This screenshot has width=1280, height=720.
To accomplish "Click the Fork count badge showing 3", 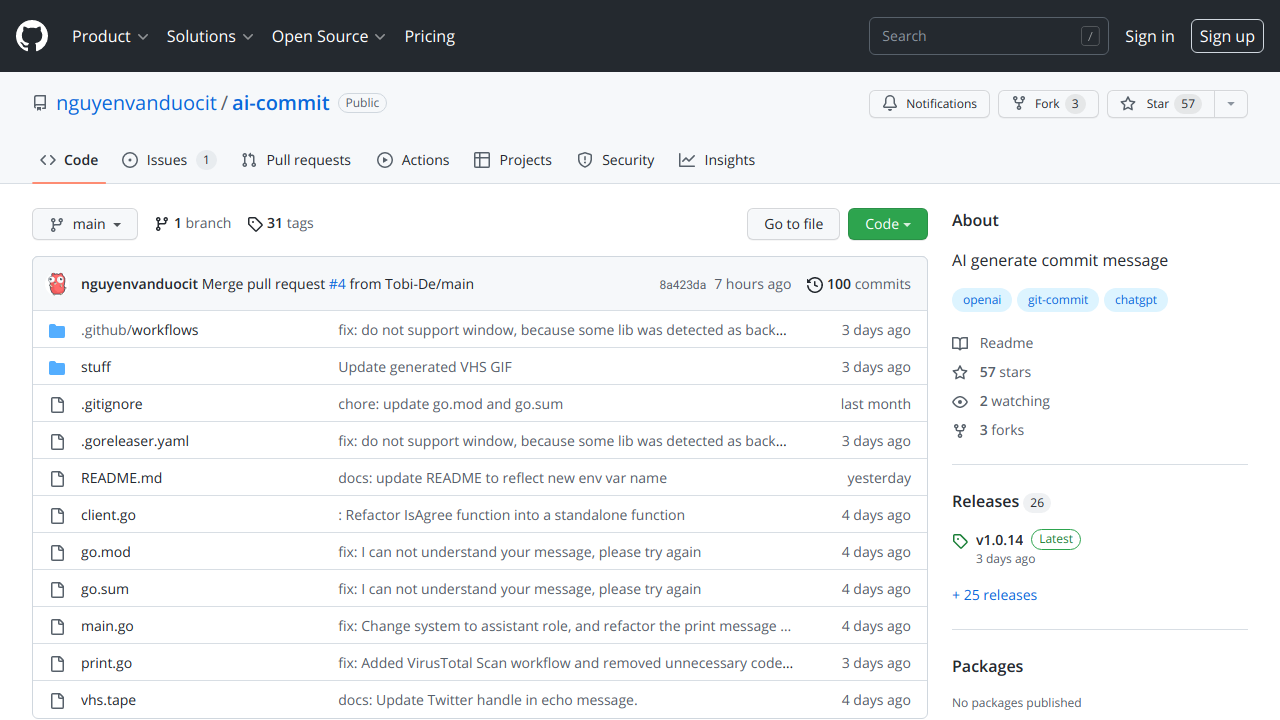I will [1075, 104].
